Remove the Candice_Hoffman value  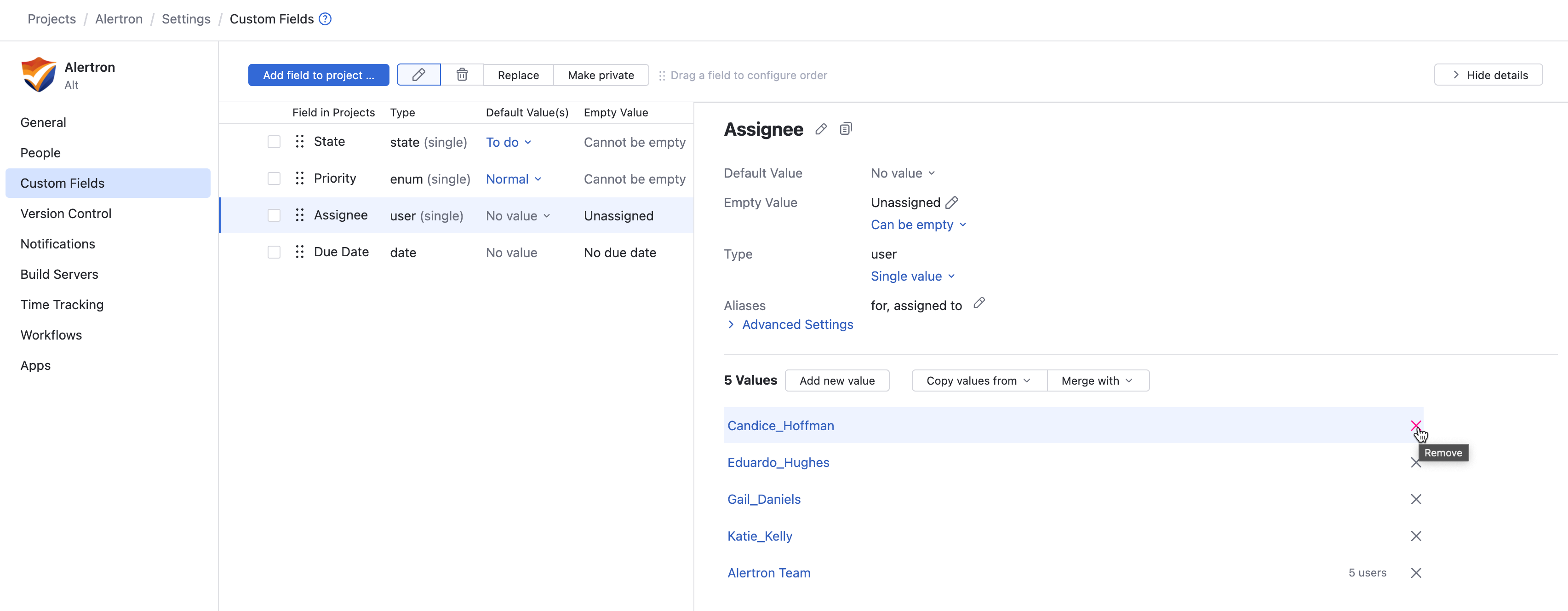1416,425
